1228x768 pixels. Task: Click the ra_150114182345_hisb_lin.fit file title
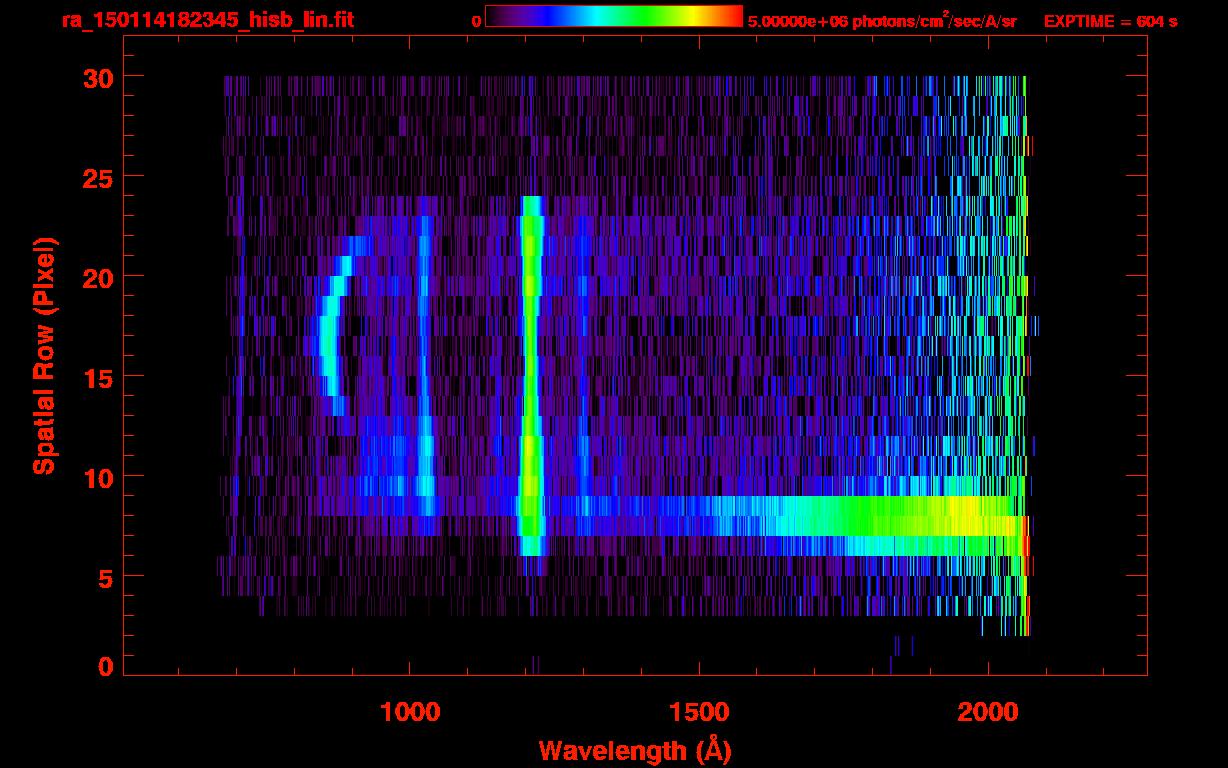coord(207,20)
